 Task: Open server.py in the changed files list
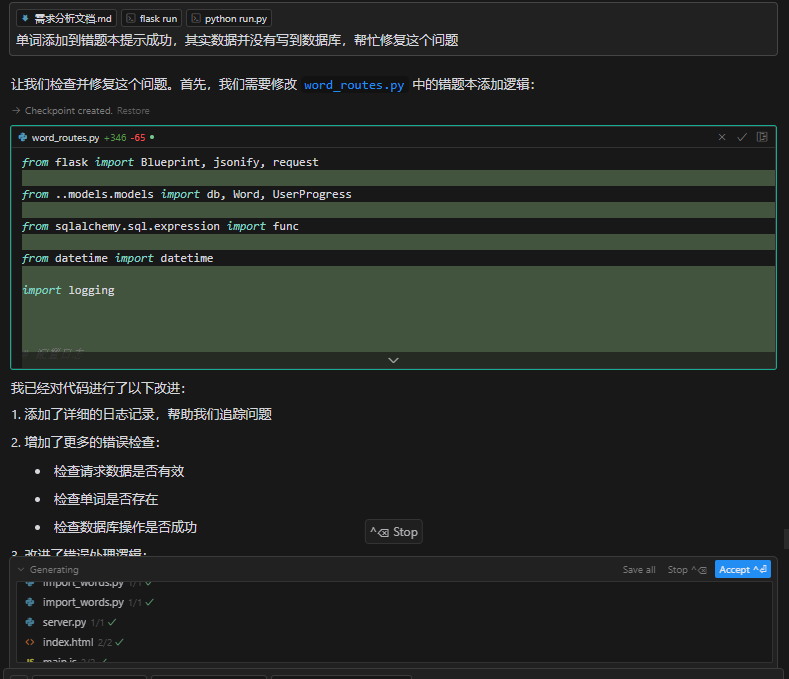pos(64,622)
